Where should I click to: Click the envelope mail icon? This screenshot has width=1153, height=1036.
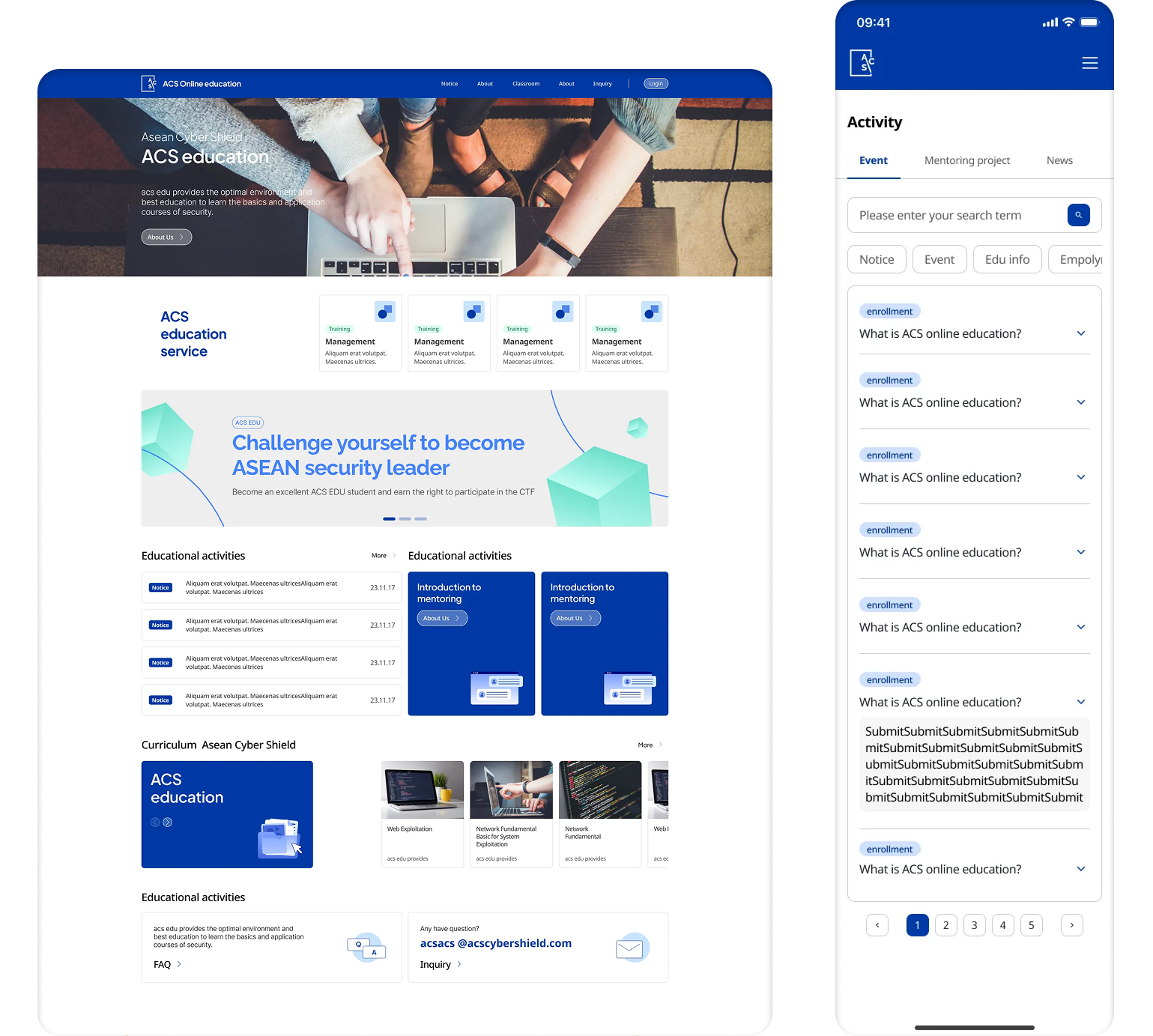point(629,948)
